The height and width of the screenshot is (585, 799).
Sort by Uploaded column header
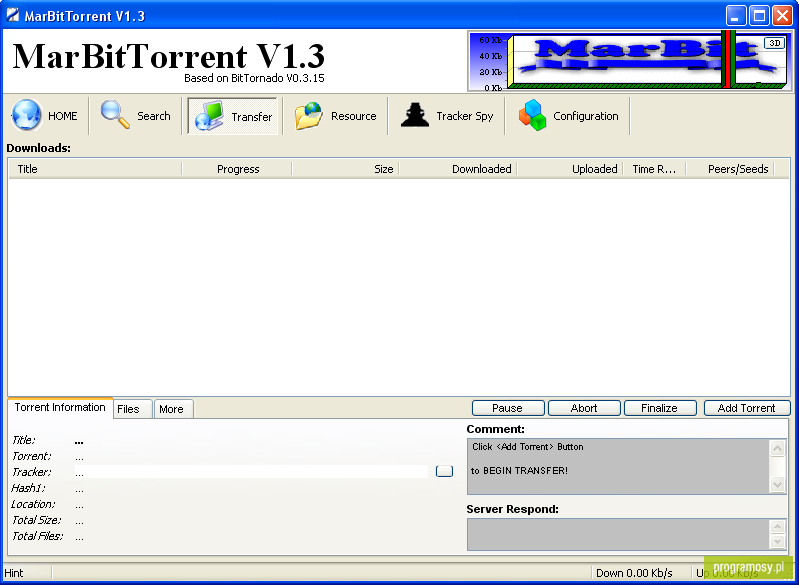tap(570, 169)
